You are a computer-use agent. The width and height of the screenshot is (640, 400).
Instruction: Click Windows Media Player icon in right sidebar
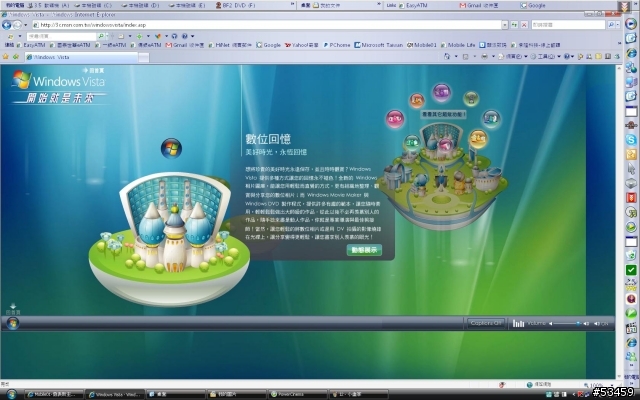point(631,24)
